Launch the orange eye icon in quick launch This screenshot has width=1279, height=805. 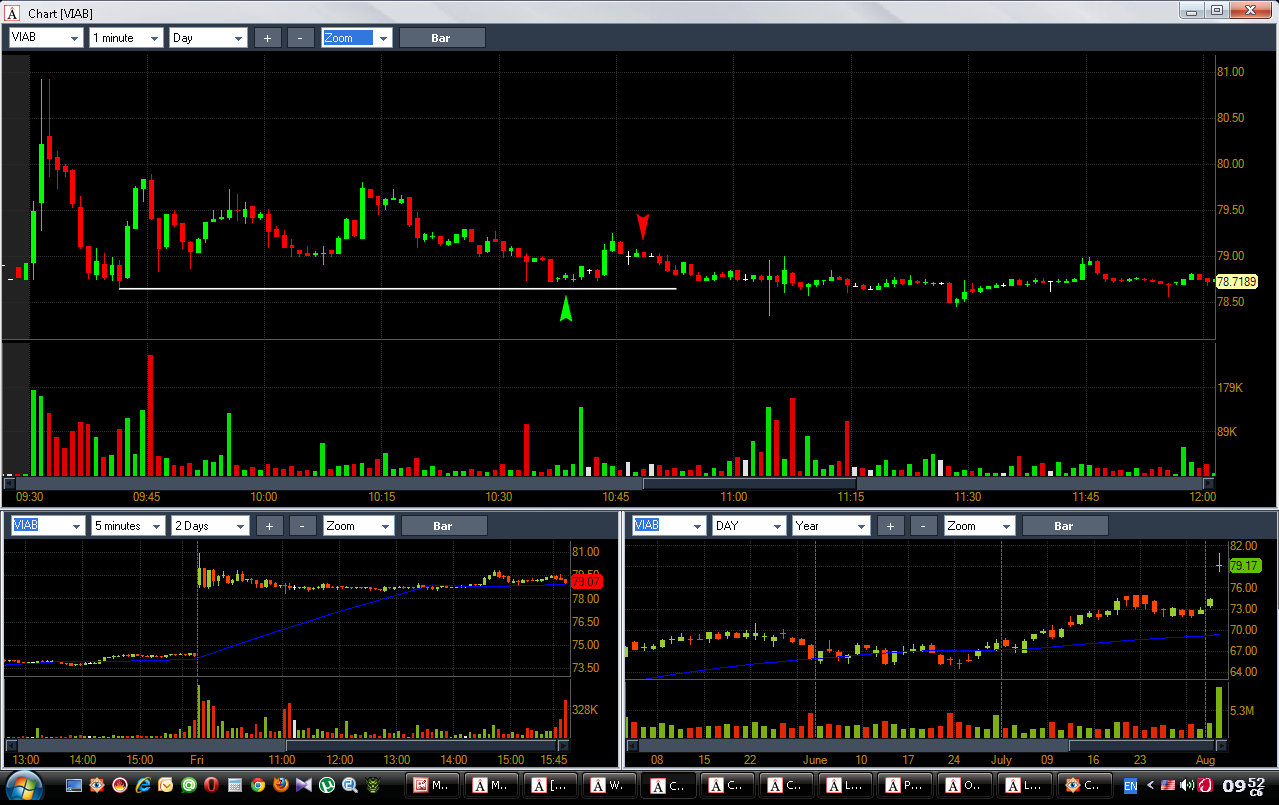click(x=97, y=785)
